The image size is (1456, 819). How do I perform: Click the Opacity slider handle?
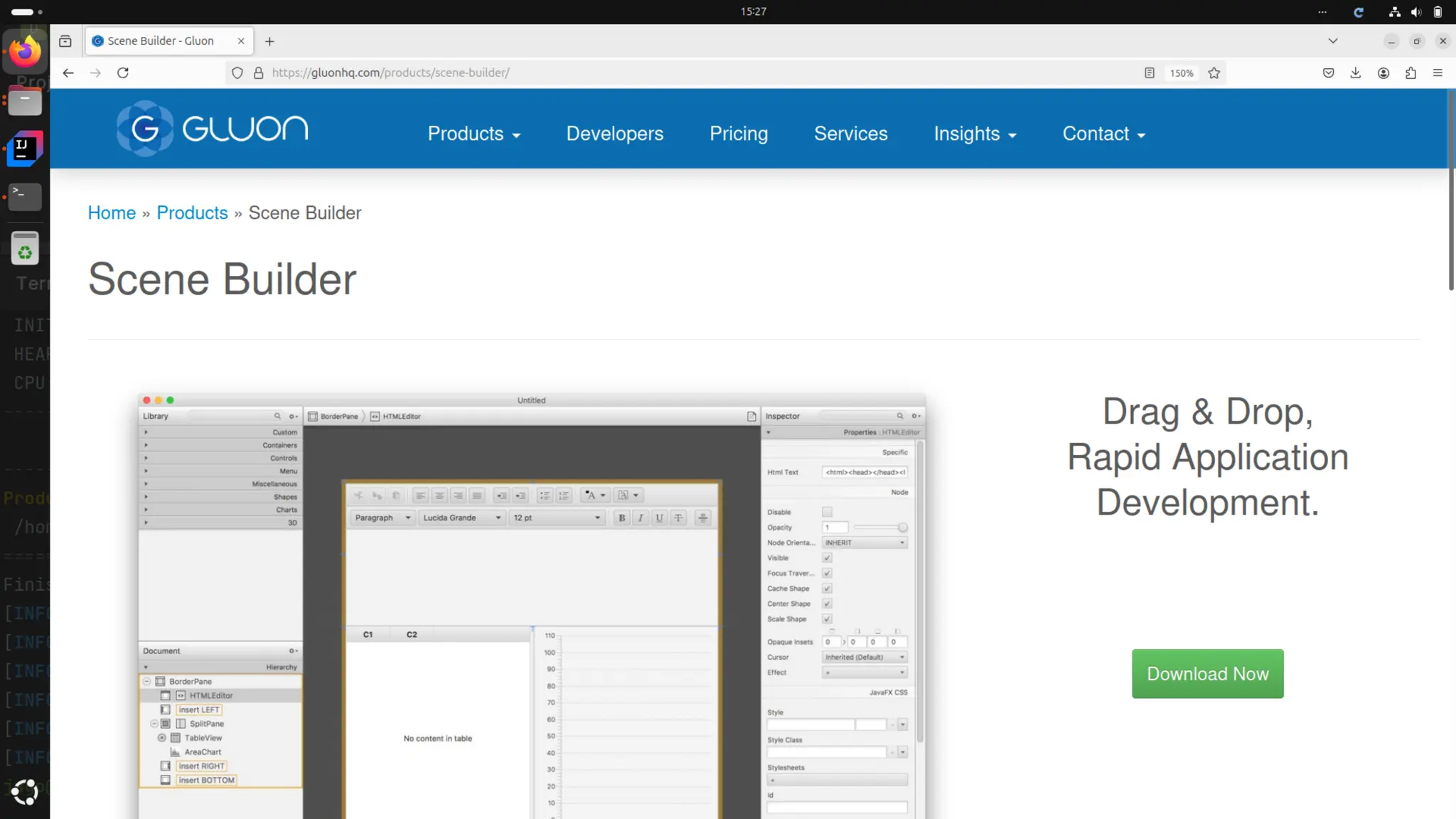pos(902,528)
